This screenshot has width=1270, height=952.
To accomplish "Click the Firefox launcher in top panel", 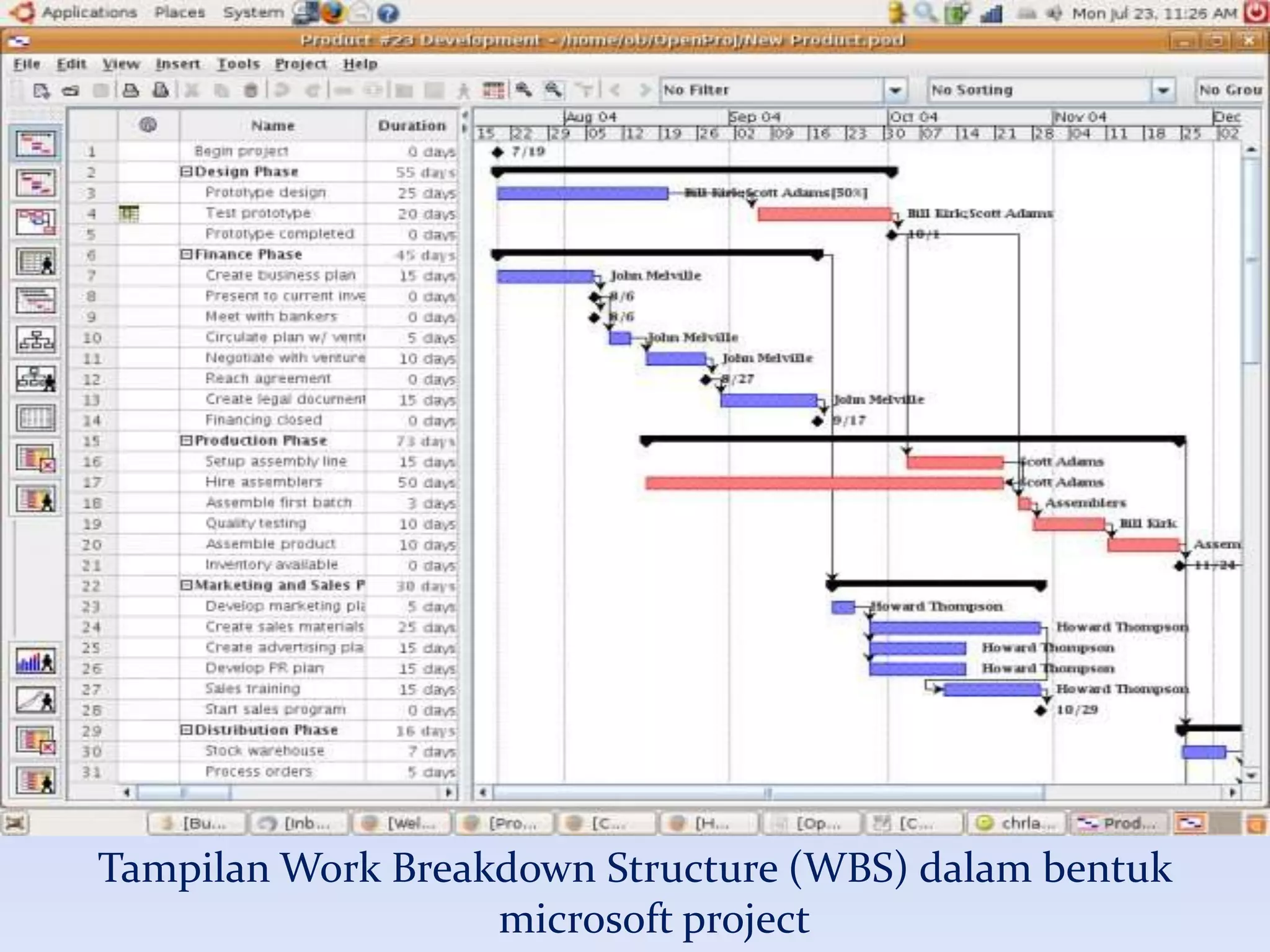I will coord(333,12).
